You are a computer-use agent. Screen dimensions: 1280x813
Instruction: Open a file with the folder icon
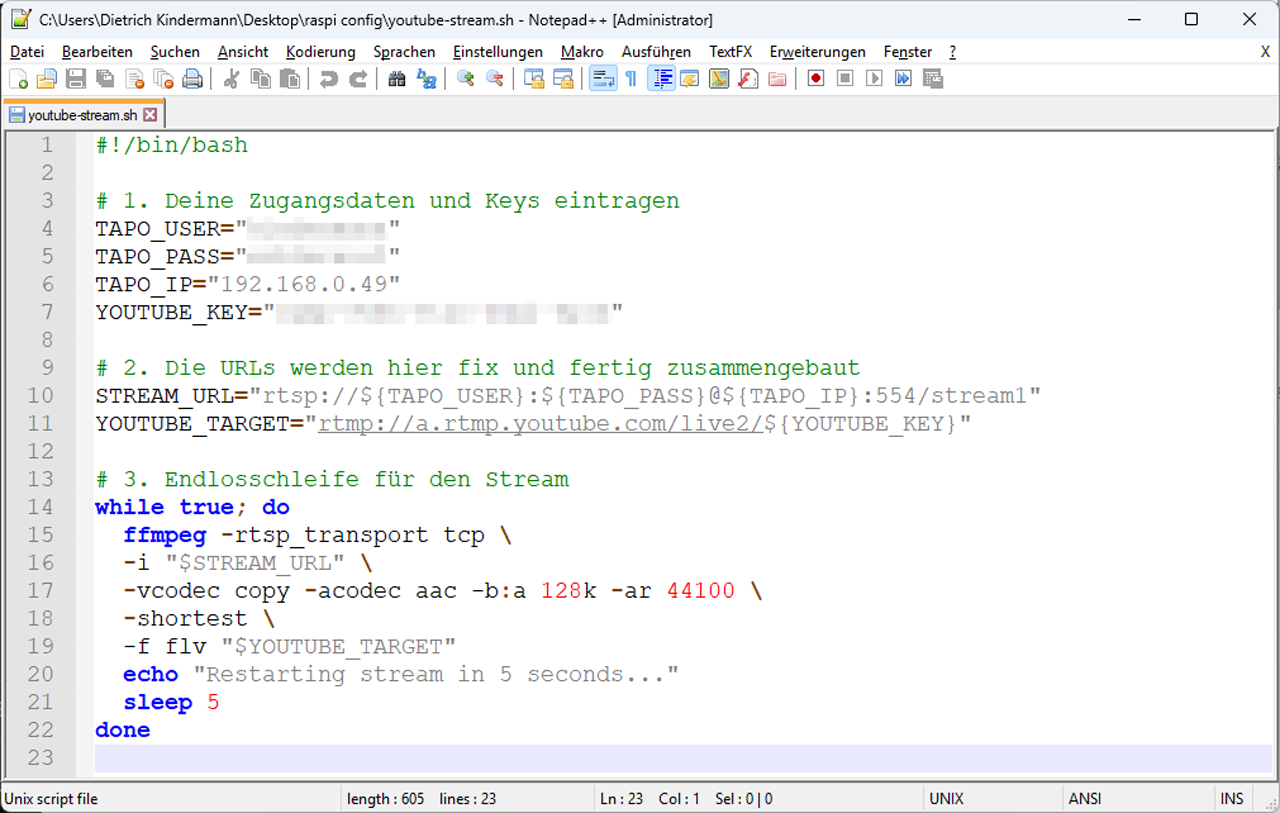click(47, 79)
